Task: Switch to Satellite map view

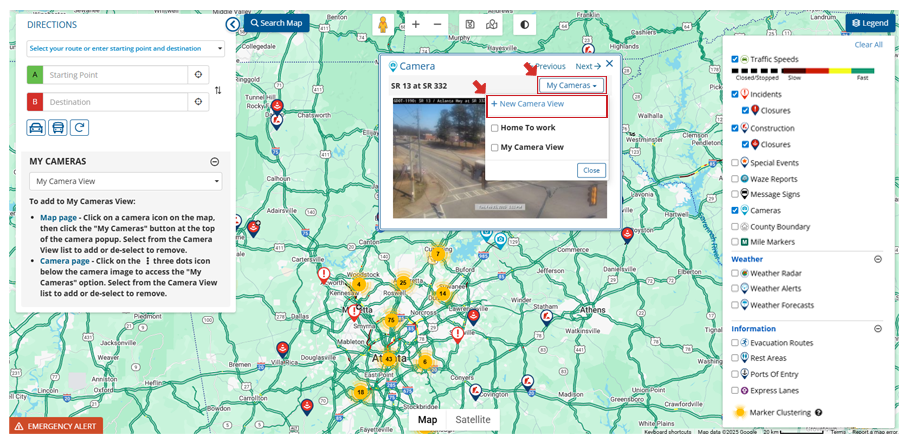Action: 473,420
